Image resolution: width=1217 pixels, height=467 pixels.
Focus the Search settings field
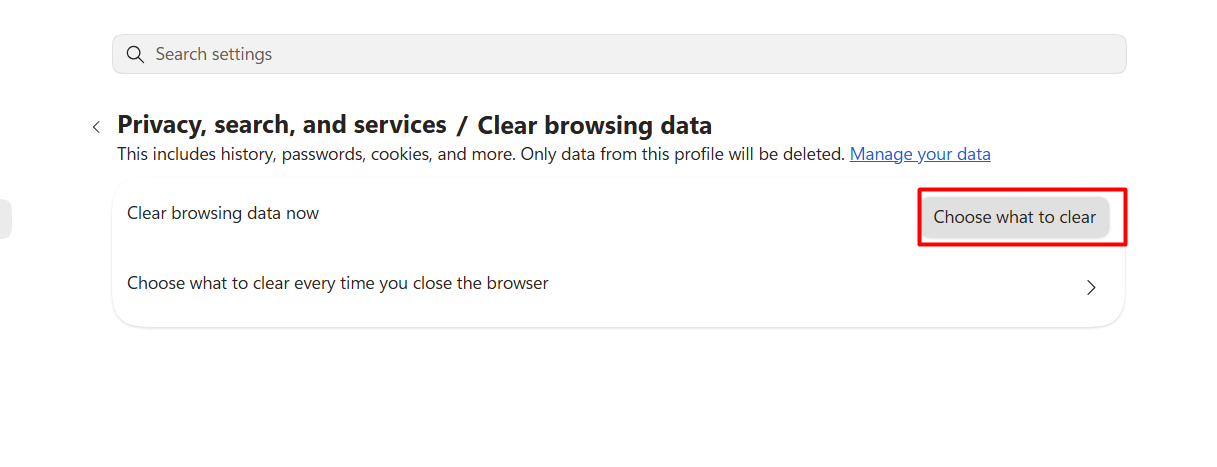tap(619, 54)
